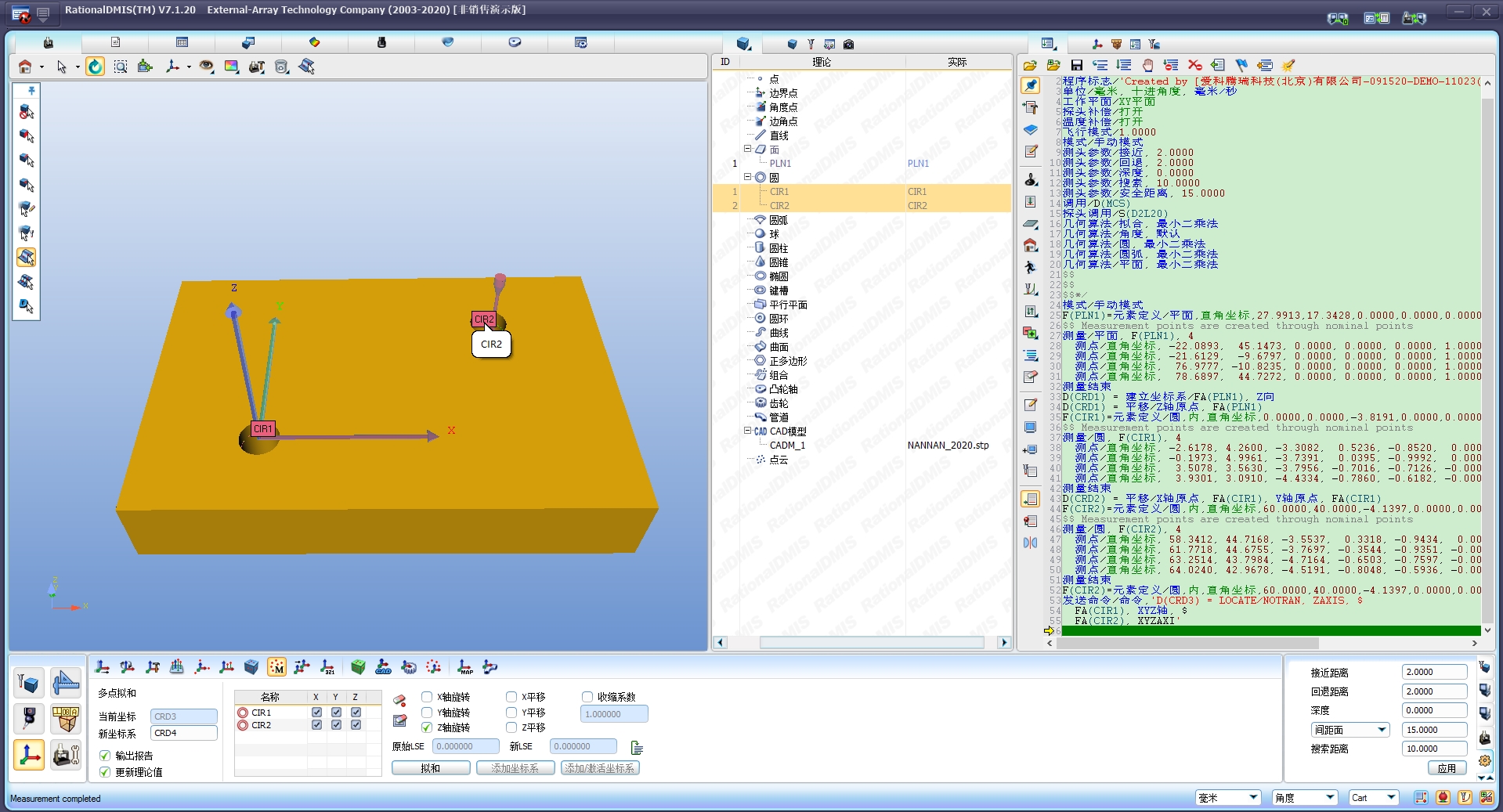The width and height of the screenshot is (1503, 812).
Task: Collapse the CAD模型 tree node
Action: (747, 431)
